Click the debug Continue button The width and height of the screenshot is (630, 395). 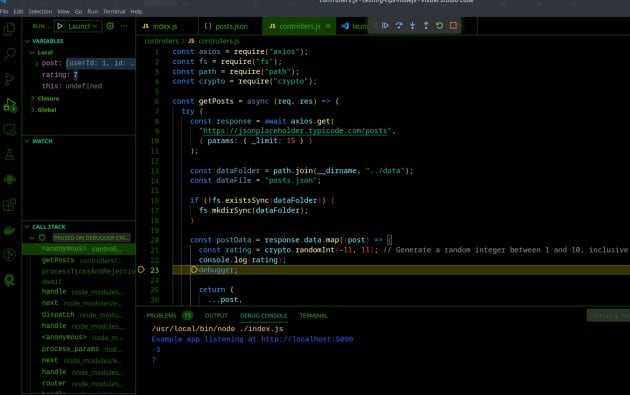click(x=385, y=26)
